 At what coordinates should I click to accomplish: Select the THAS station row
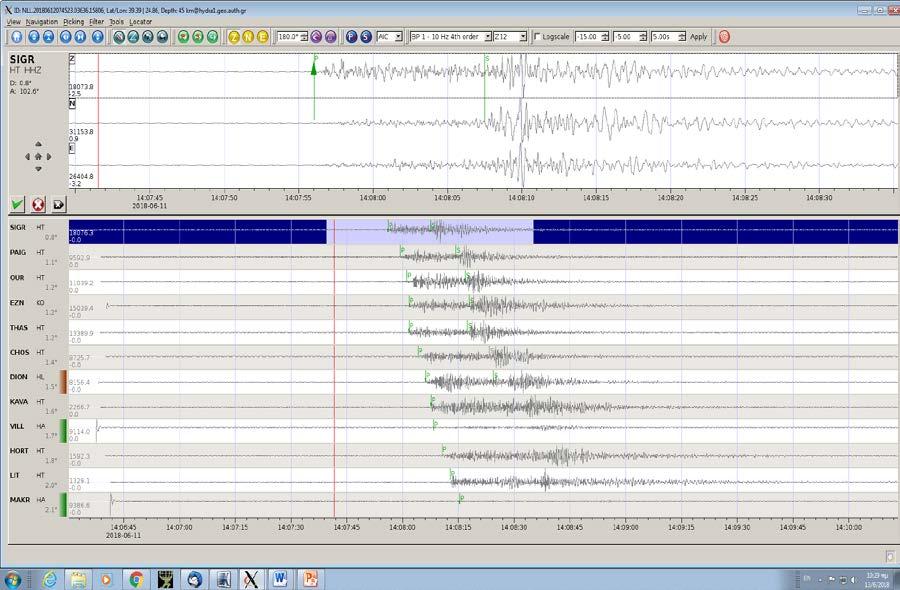[453, 332]
